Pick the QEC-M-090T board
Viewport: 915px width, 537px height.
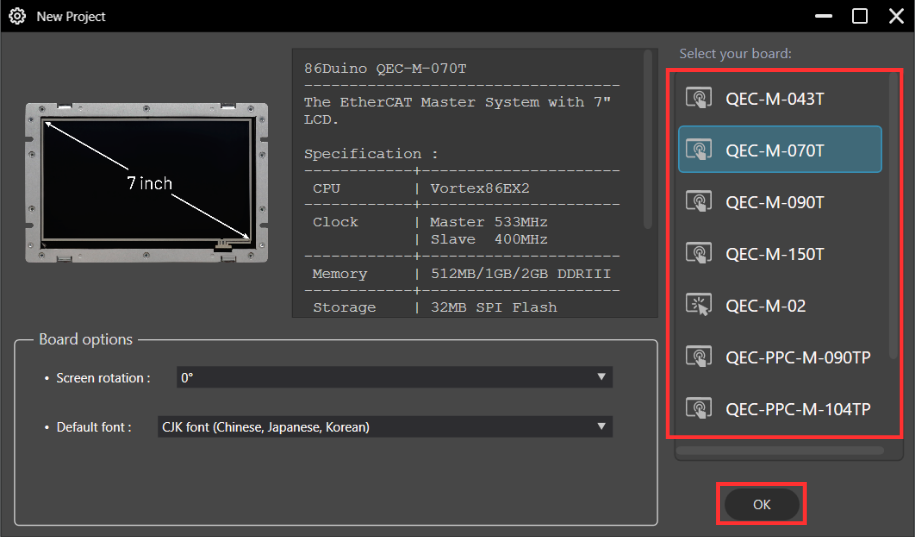780,202
